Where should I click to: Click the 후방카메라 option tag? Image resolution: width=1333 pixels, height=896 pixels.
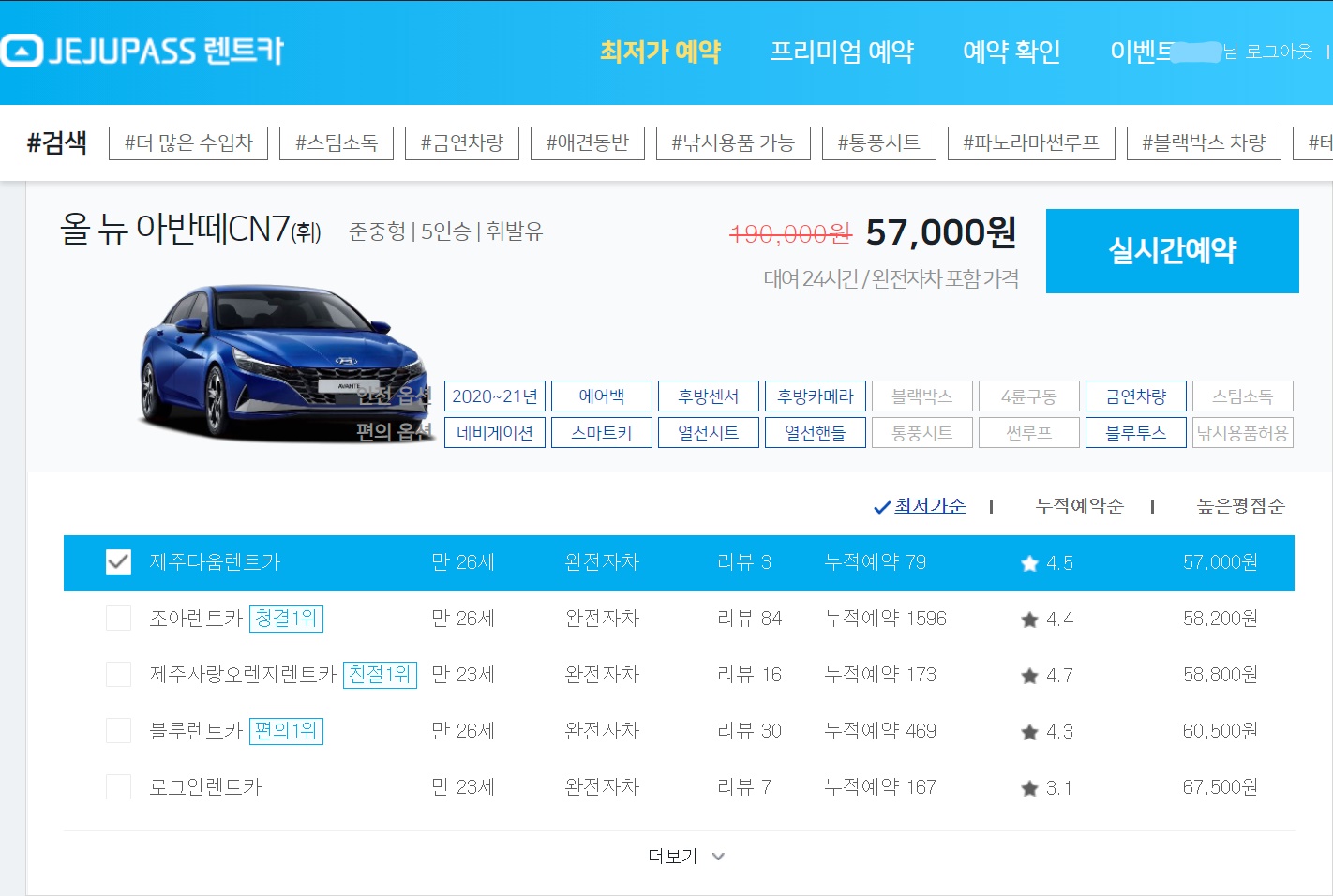[816, 396]
